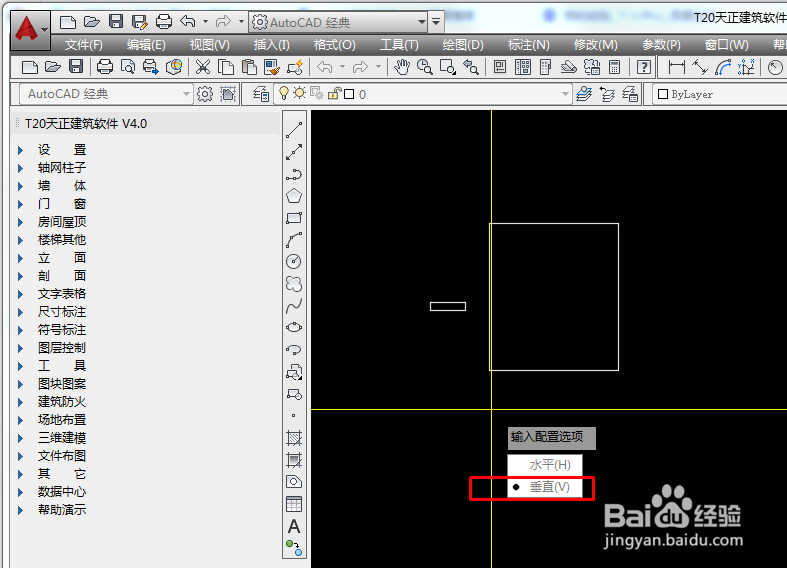This screenshot has height=568, width=787.
Task: Click the 数据中心 sidebar entry
Action: 62,492
